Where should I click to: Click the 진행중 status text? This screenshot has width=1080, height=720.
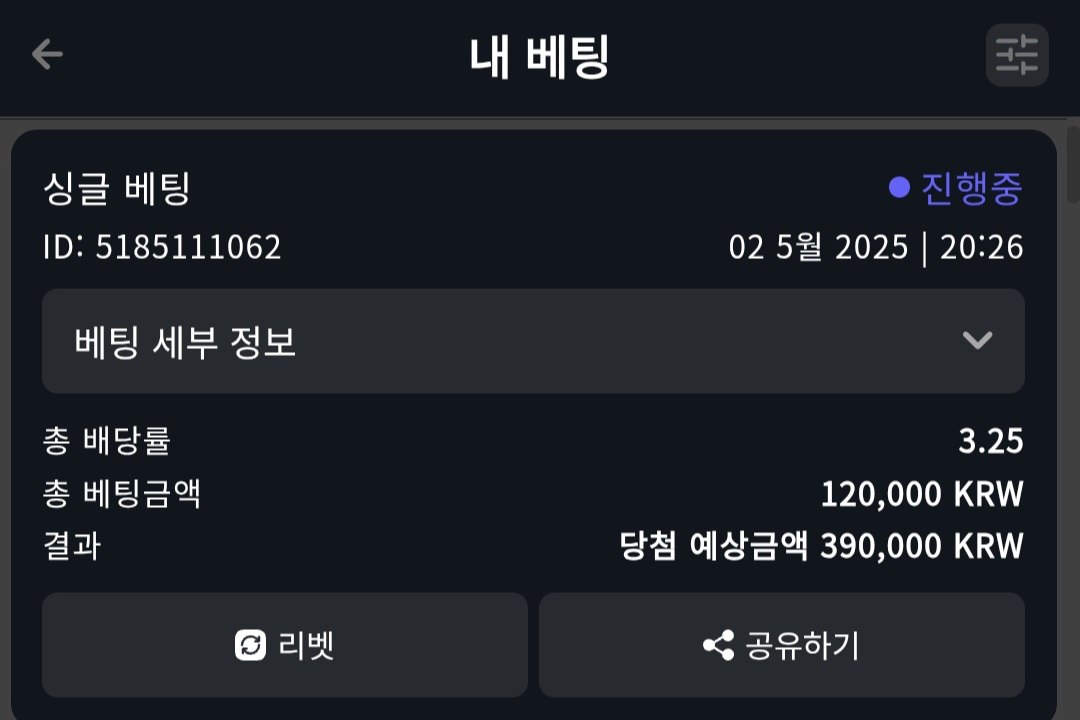pos(971,188)
